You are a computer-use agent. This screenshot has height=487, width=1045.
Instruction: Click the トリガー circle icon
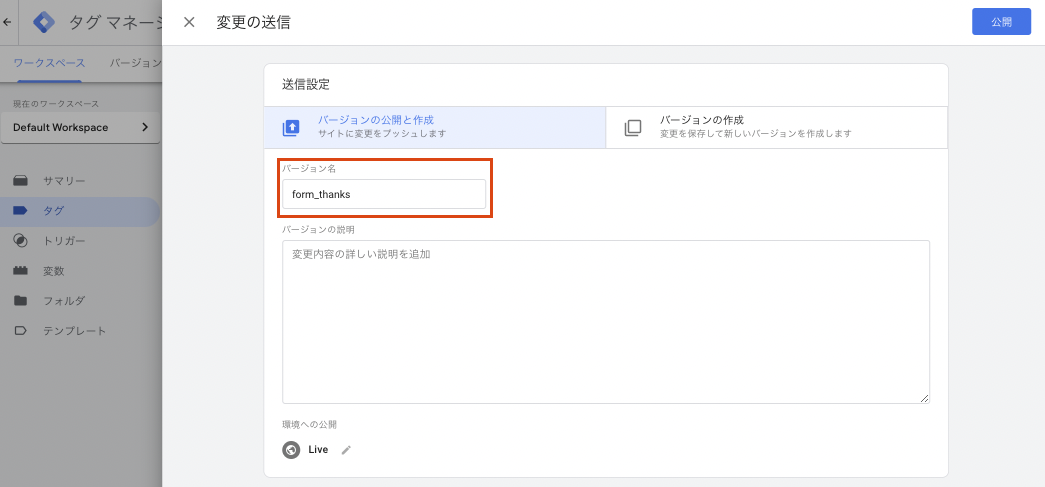click(21, 241)
